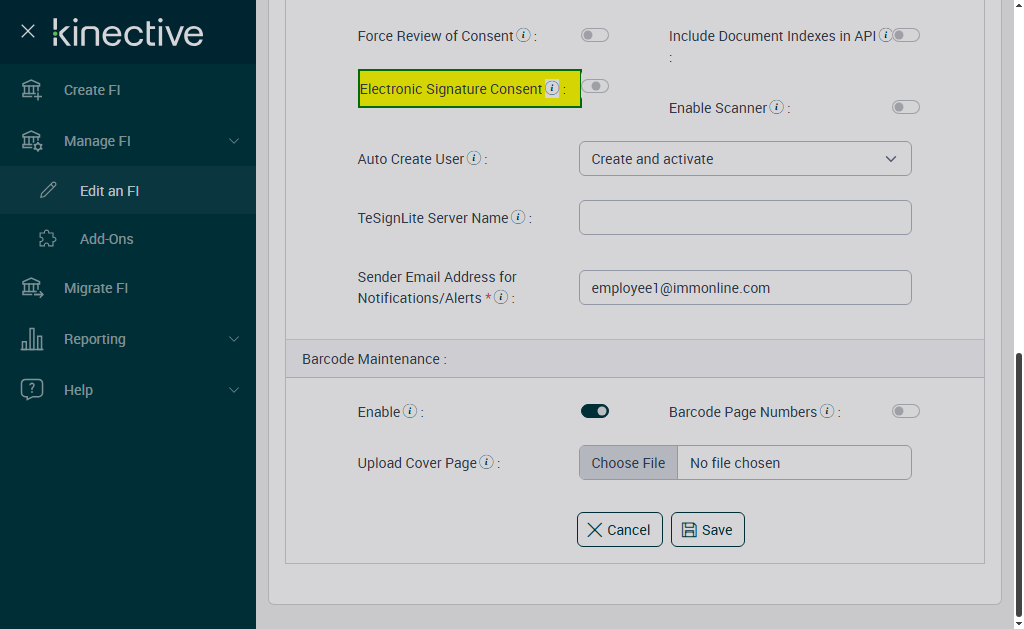The image size is (1024, 629).
Task: Click info icon next to Sender Email Address label
Action: [x=501, y=297]
